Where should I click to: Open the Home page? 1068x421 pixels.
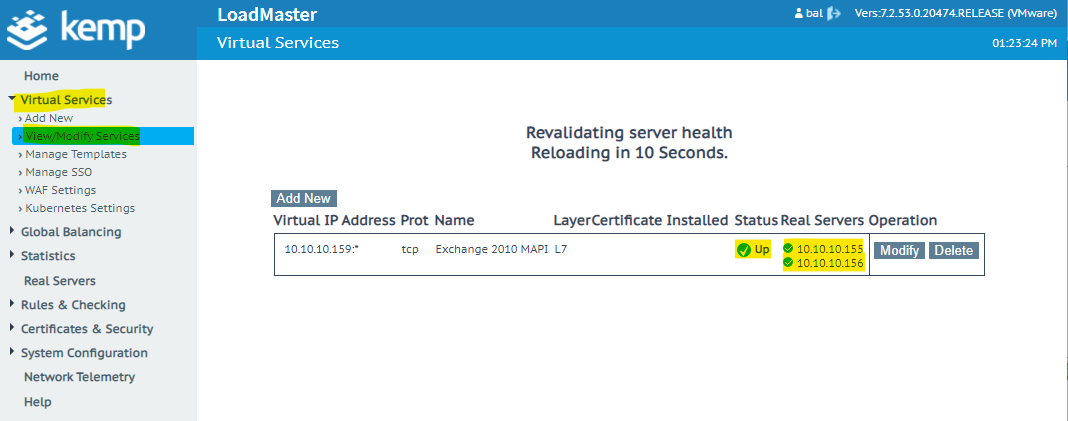pos(42,76)
